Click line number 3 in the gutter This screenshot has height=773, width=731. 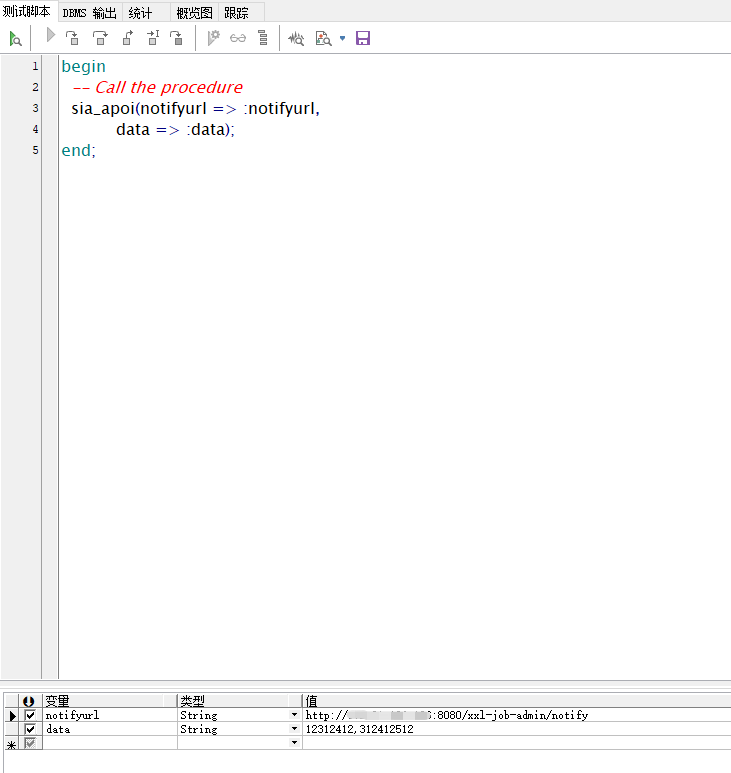[x=35, y=108]
